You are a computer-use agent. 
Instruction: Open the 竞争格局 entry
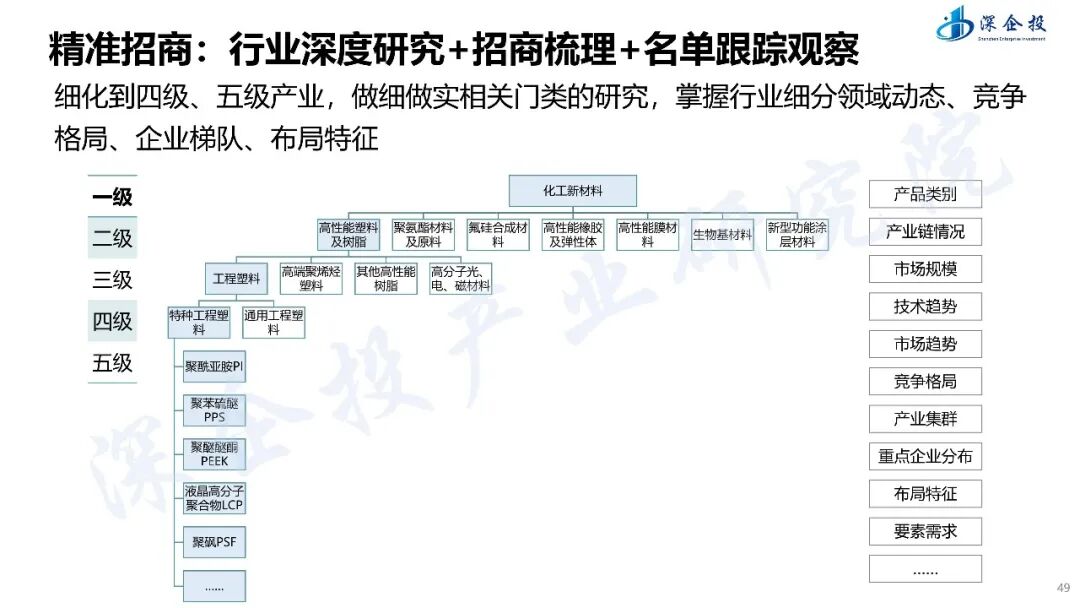tap(925, 381)
